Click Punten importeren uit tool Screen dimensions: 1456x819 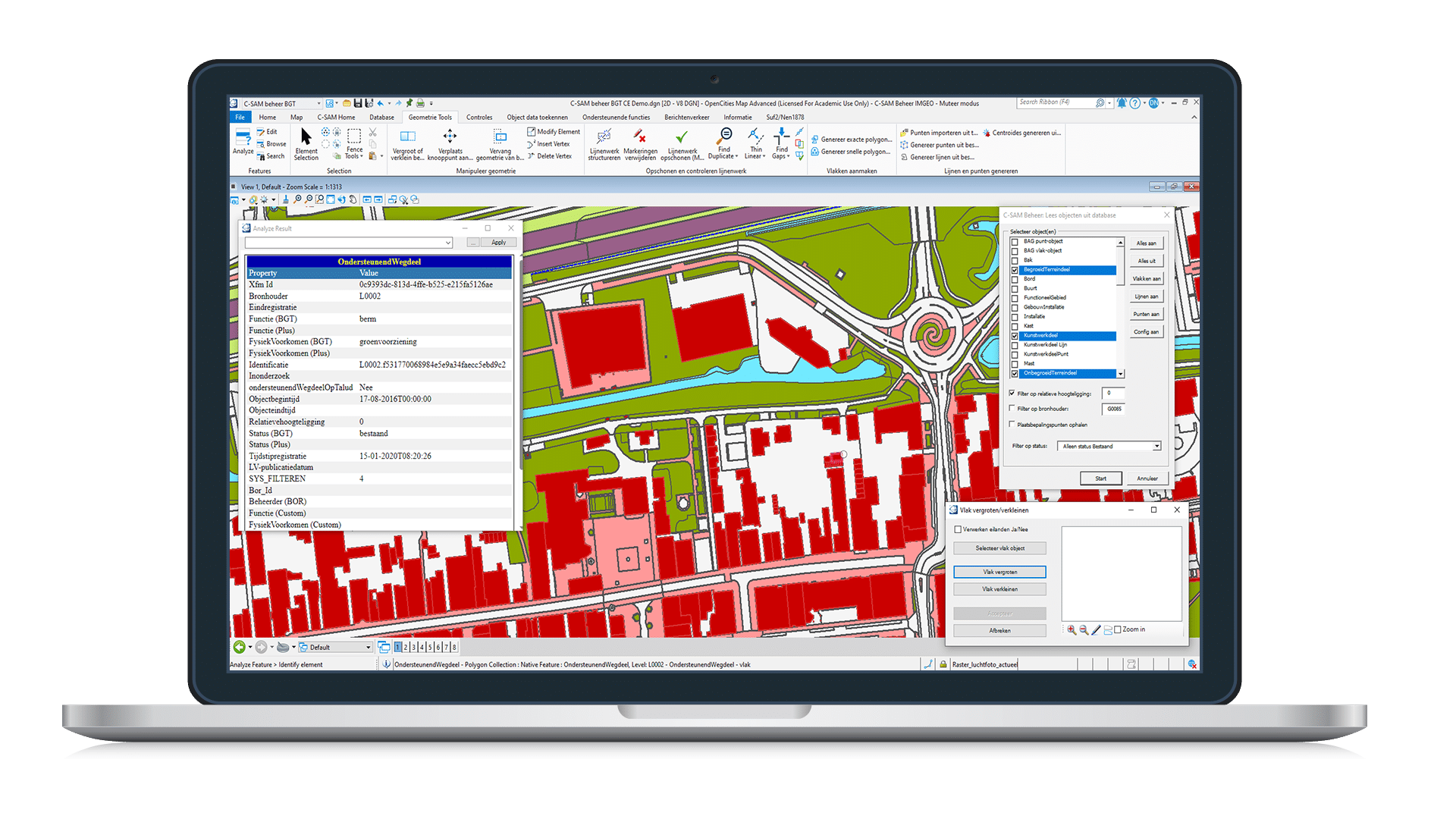939,133
